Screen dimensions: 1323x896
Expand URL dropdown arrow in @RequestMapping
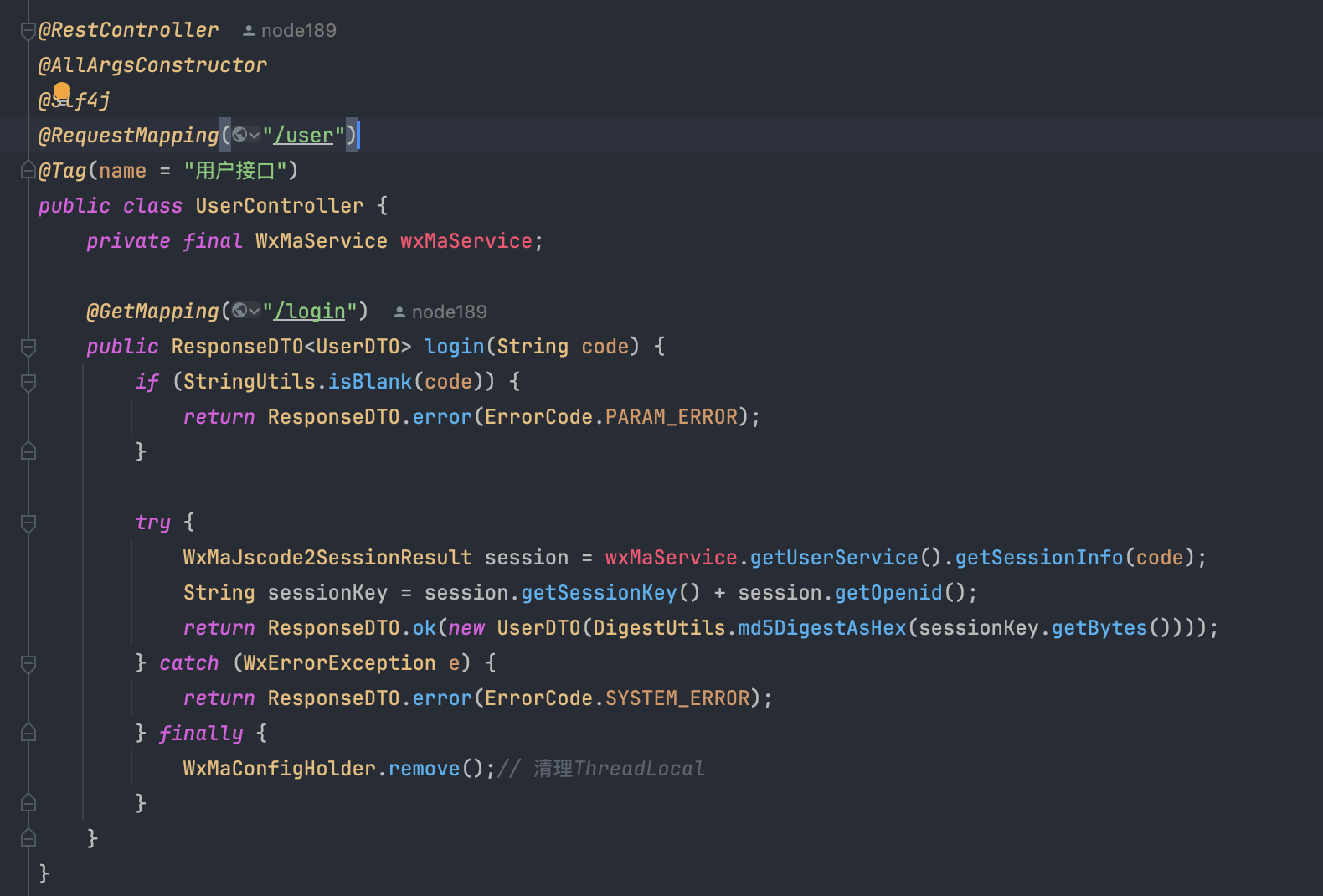[254, 136]
